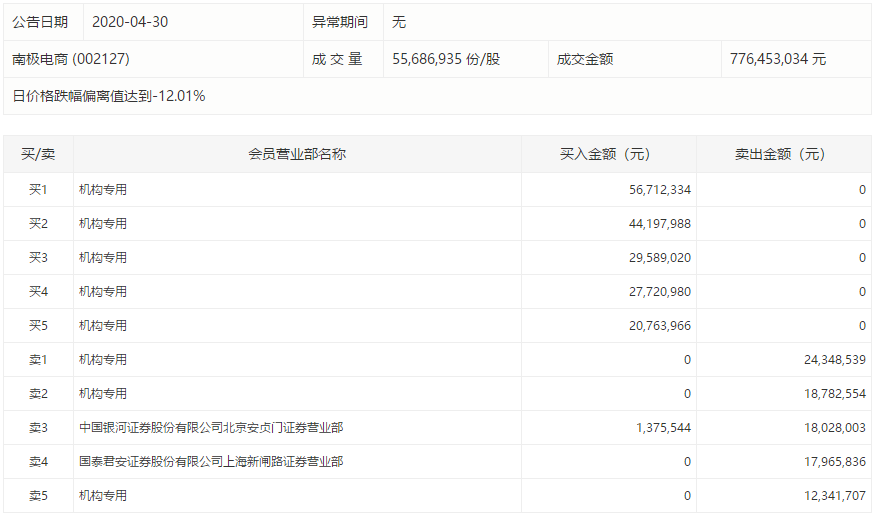876x516 pixels.
Task: Click 机构专用 in the 买1 row
Action: pos(103,190)
